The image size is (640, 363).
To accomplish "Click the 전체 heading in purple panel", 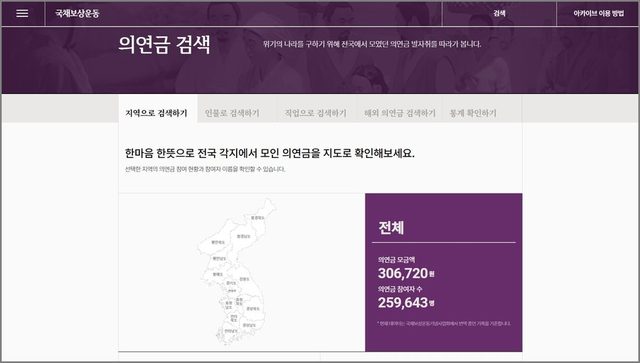I will (x=391, y=227).
